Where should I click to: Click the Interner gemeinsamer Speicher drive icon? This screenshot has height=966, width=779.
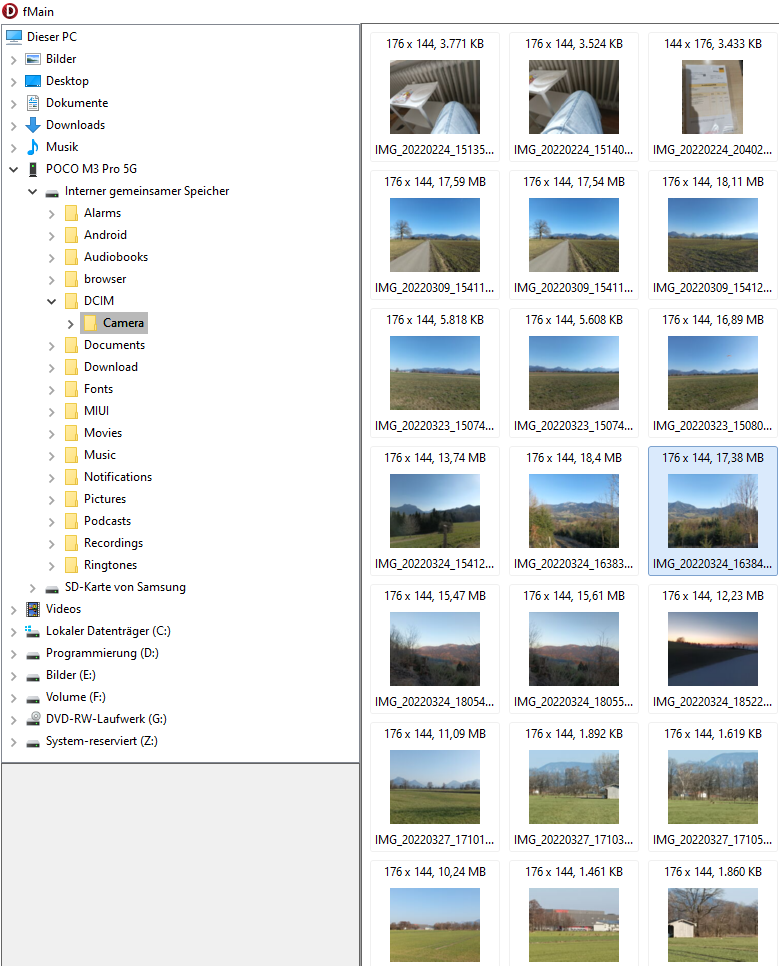tap(52, 192)
